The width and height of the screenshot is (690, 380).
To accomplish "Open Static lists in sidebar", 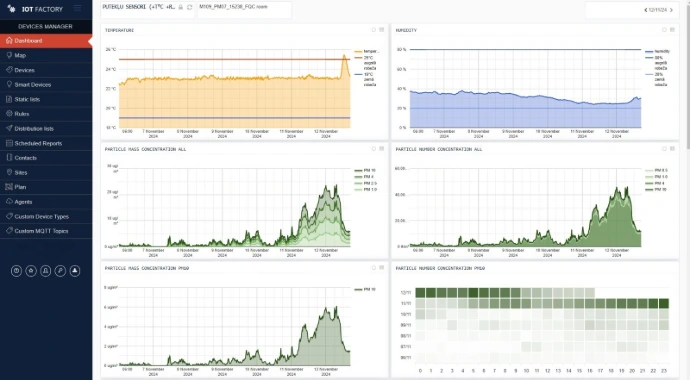I will 46,99.
